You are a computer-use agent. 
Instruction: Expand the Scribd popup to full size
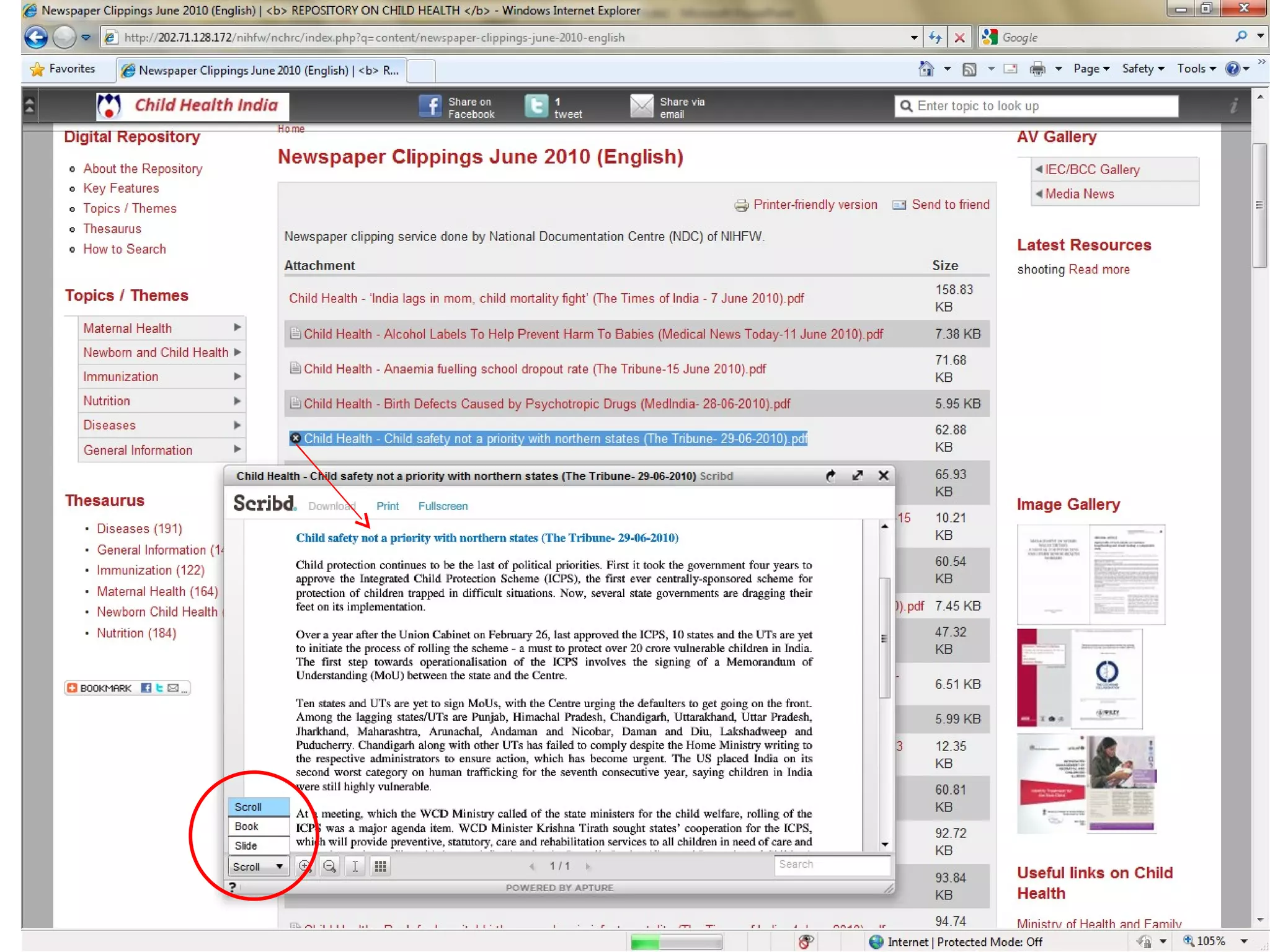point(857,475)
